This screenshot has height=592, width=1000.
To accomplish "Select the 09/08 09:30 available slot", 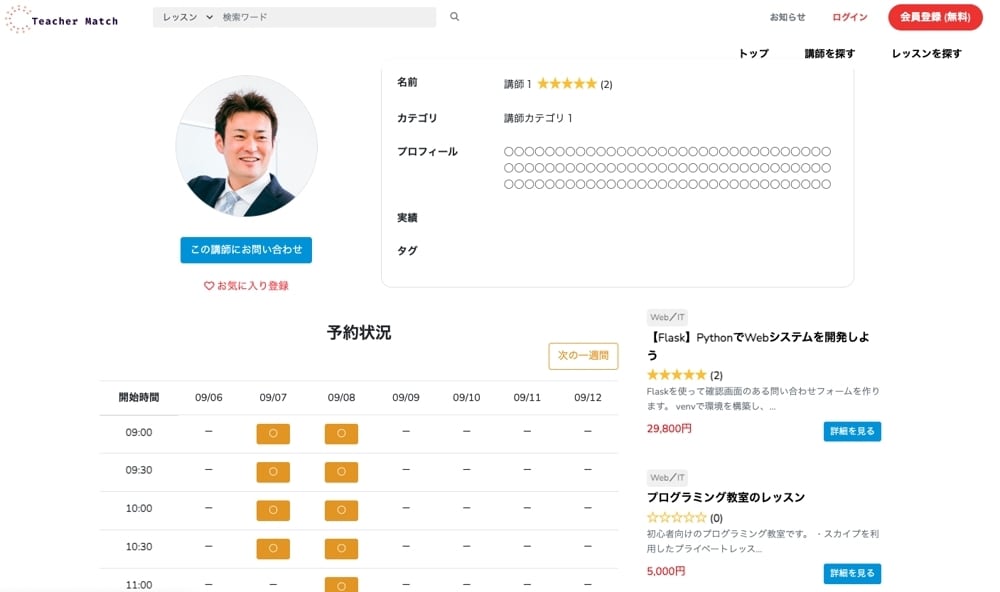I will pos(341,471).
